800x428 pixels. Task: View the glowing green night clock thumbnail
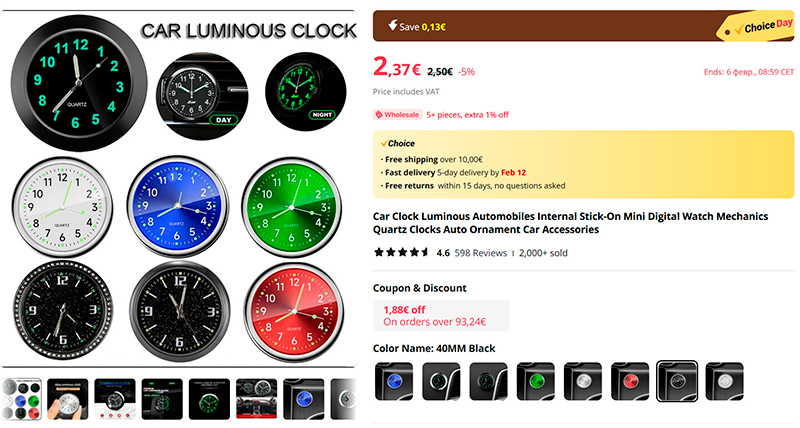pos(209,399)
